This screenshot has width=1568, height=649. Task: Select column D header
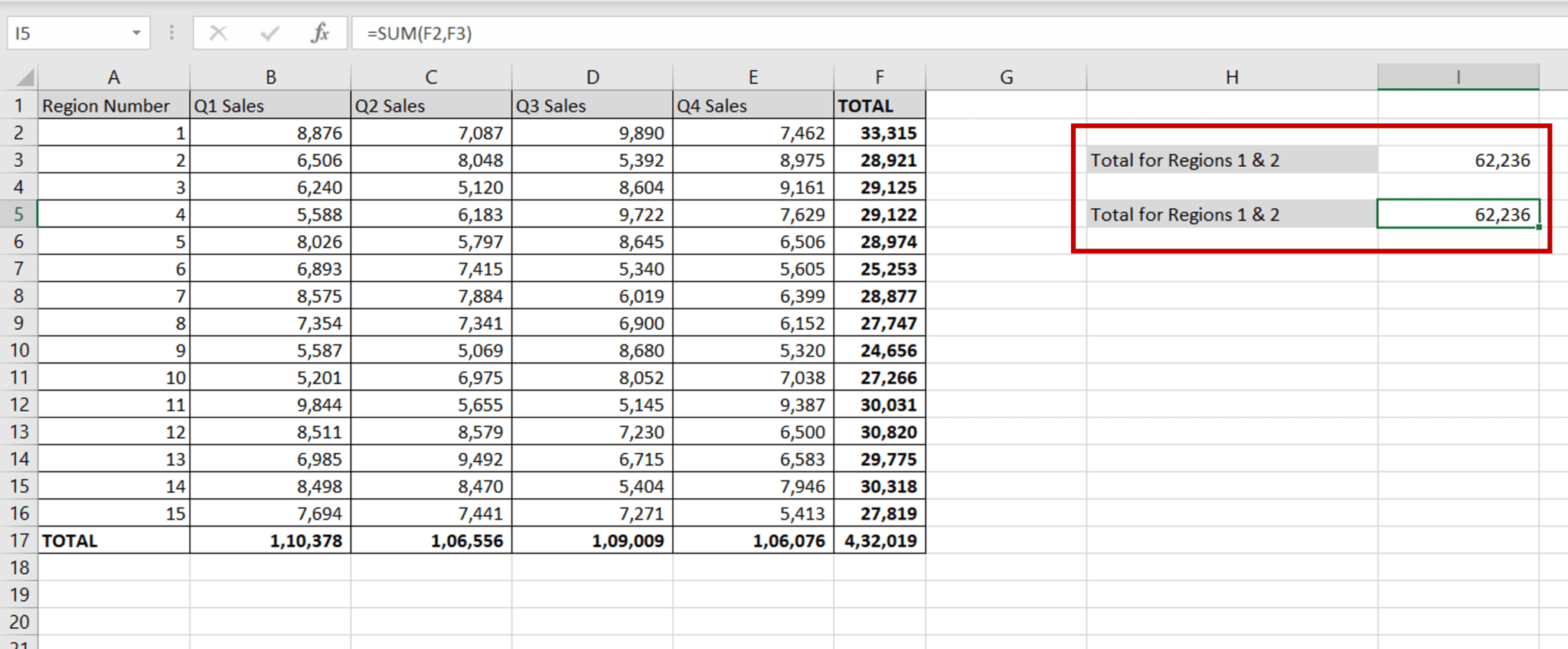tap(592, 77)
